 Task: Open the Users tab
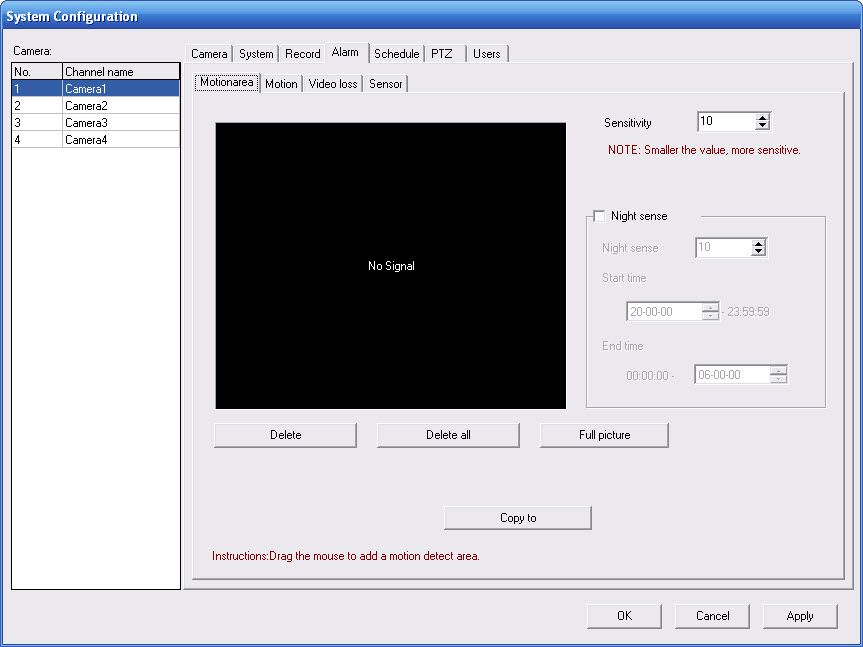487,54
